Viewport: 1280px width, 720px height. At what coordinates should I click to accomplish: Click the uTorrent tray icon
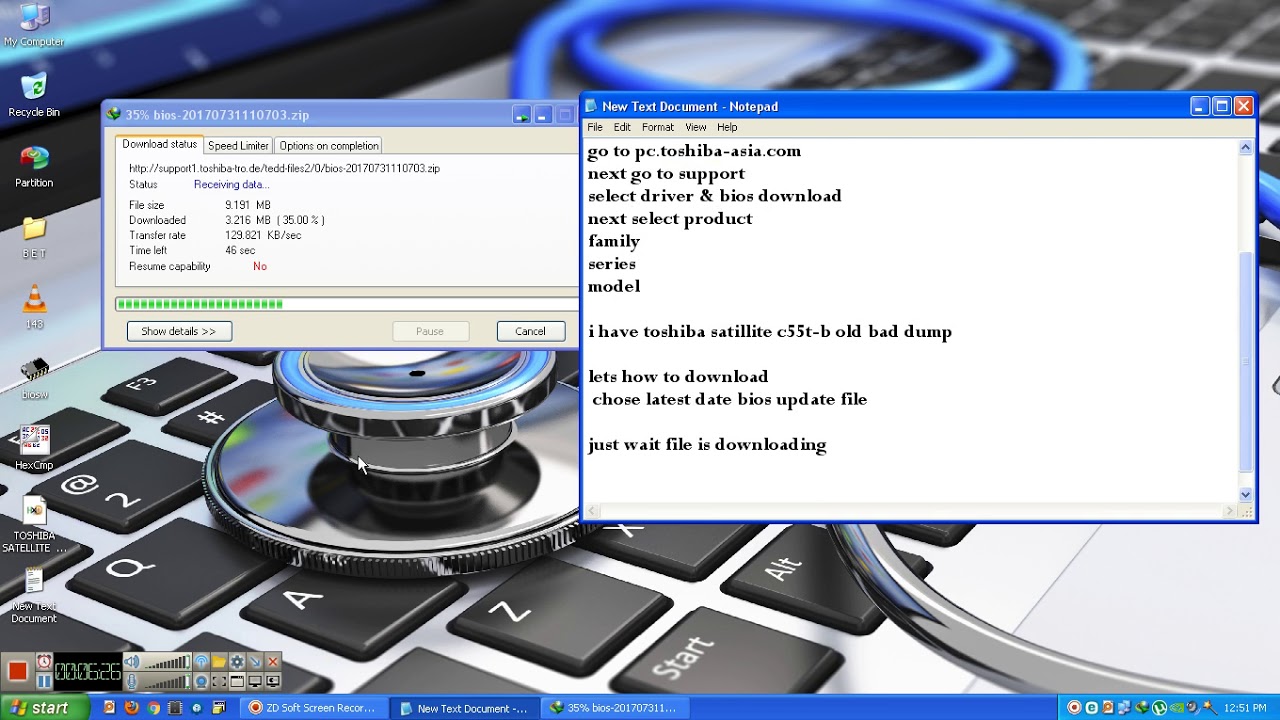[x=1160, y=707]
